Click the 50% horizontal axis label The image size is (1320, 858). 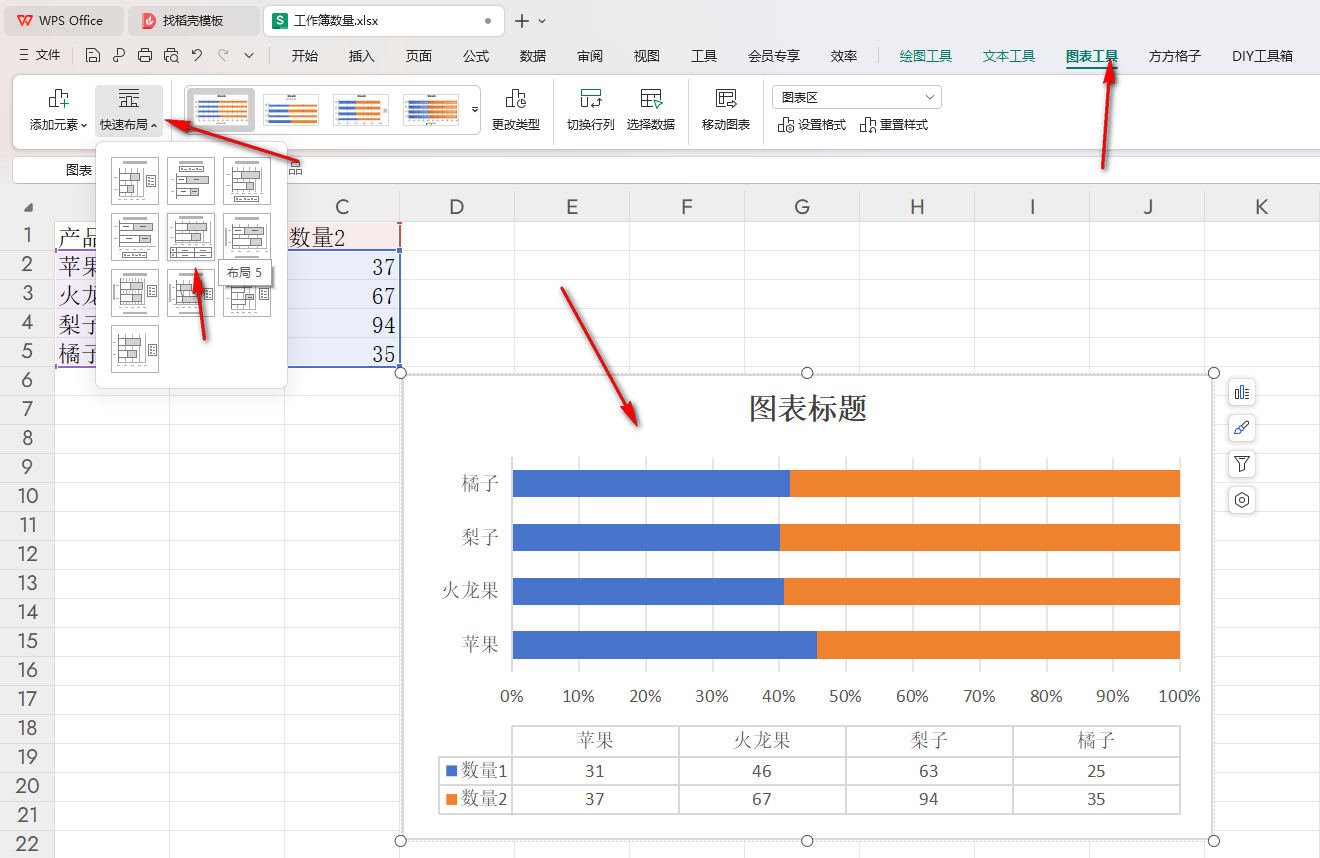click(845, 696)
